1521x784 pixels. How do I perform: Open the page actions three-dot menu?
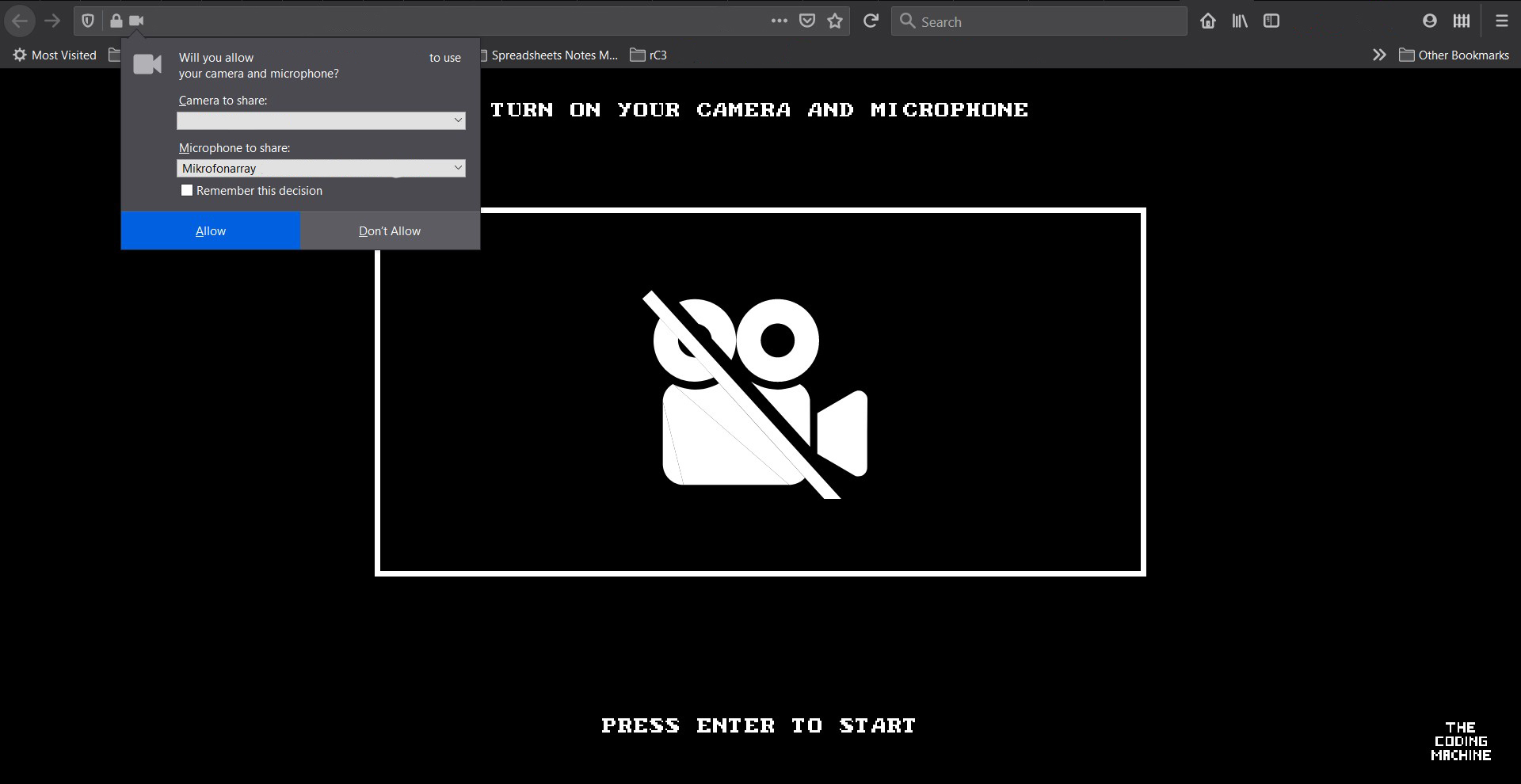[x=779, y=21]
